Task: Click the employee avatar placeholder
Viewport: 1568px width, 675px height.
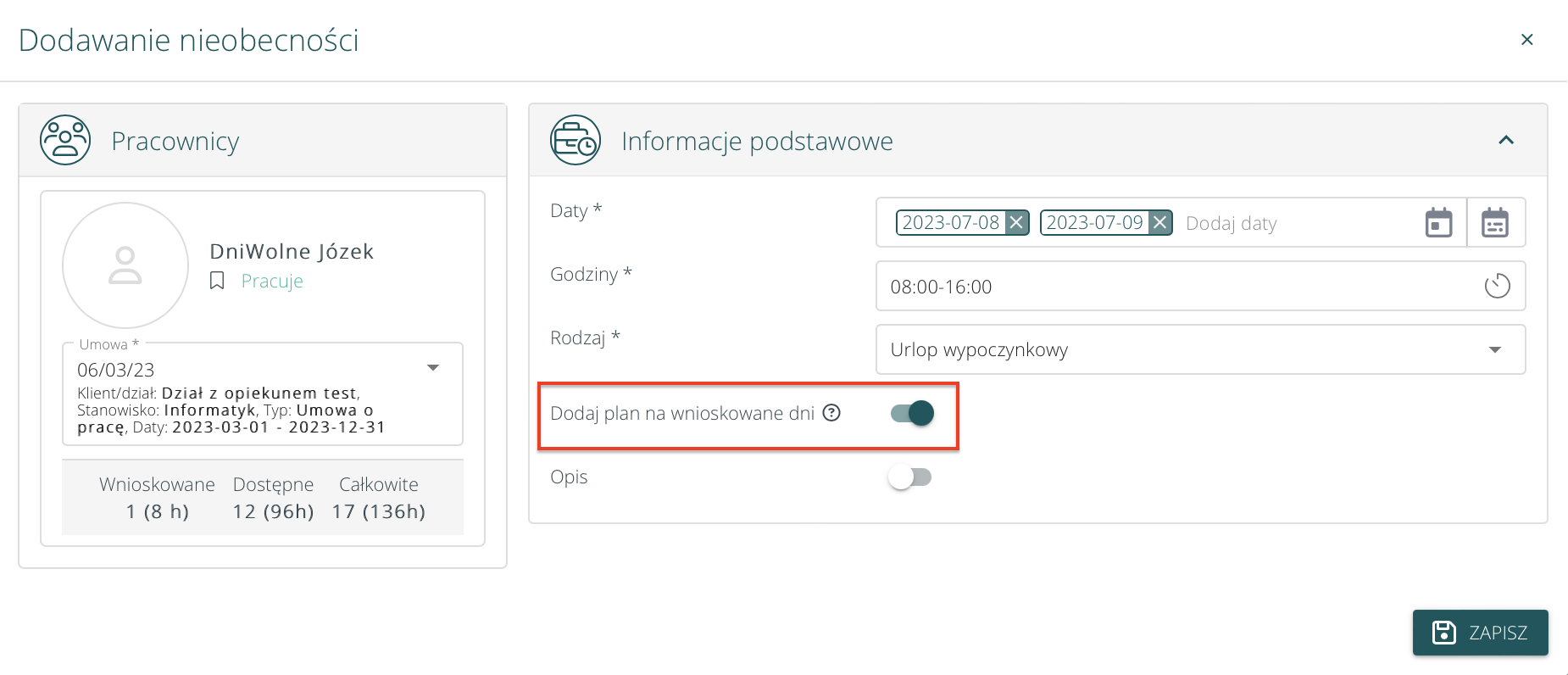Action: pos(125,265)
